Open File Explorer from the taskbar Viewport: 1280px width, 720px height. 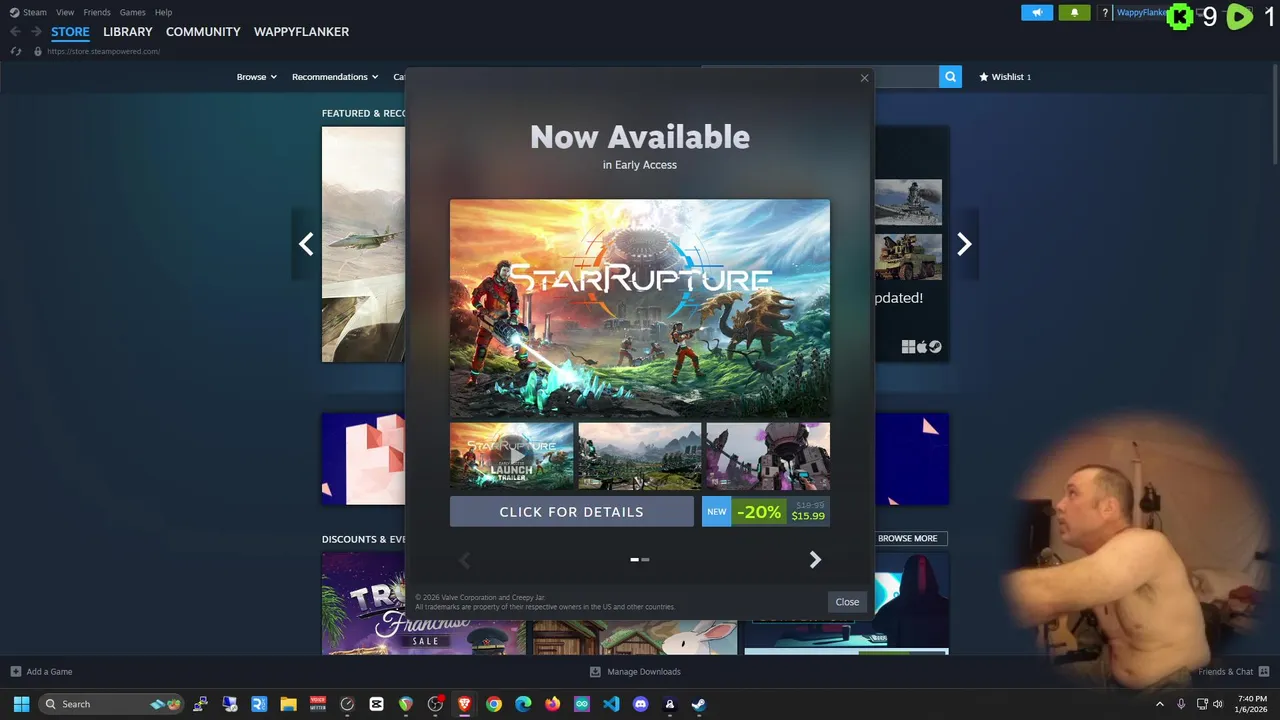(x=288, y=704)
